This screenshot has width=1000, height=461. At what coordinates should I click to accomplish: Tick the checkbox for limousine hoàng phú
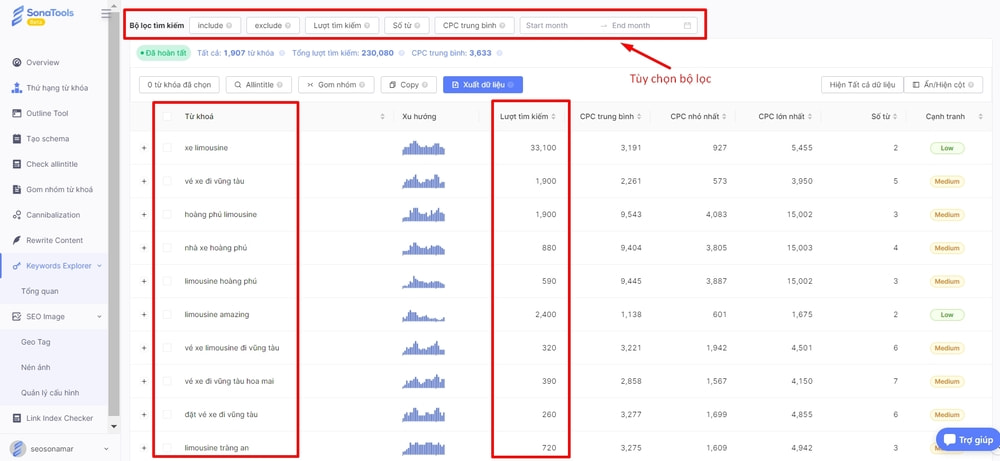pos(167,281)
